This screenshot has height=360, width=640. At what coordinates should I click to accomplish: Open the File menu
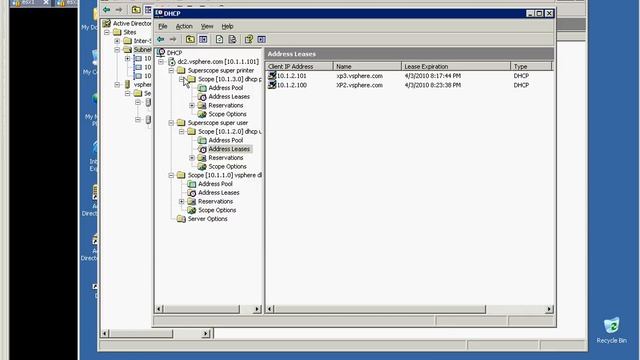pyautogui.click(x=163, y=26)
